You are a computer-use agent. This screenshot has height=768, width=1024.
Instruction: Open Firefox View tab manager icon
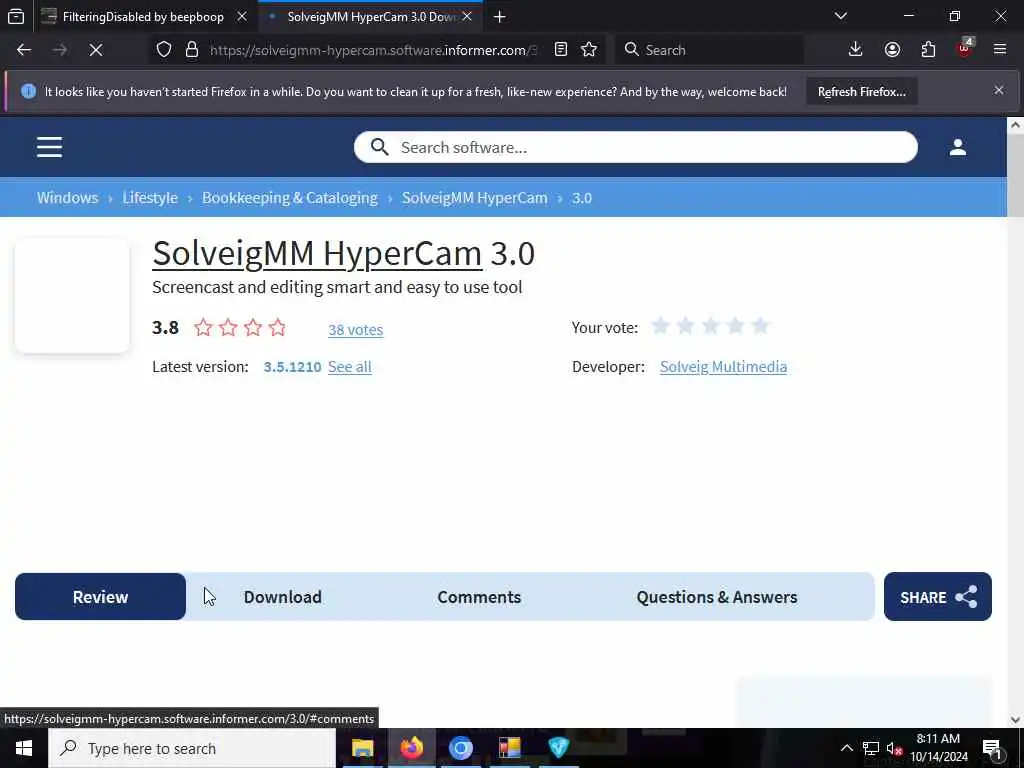tap(16, 16)
